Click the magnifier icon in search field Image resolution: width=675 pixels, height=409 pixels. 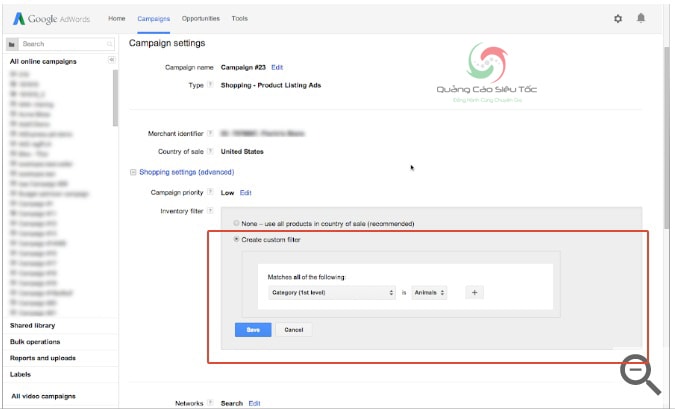point(109,44)
